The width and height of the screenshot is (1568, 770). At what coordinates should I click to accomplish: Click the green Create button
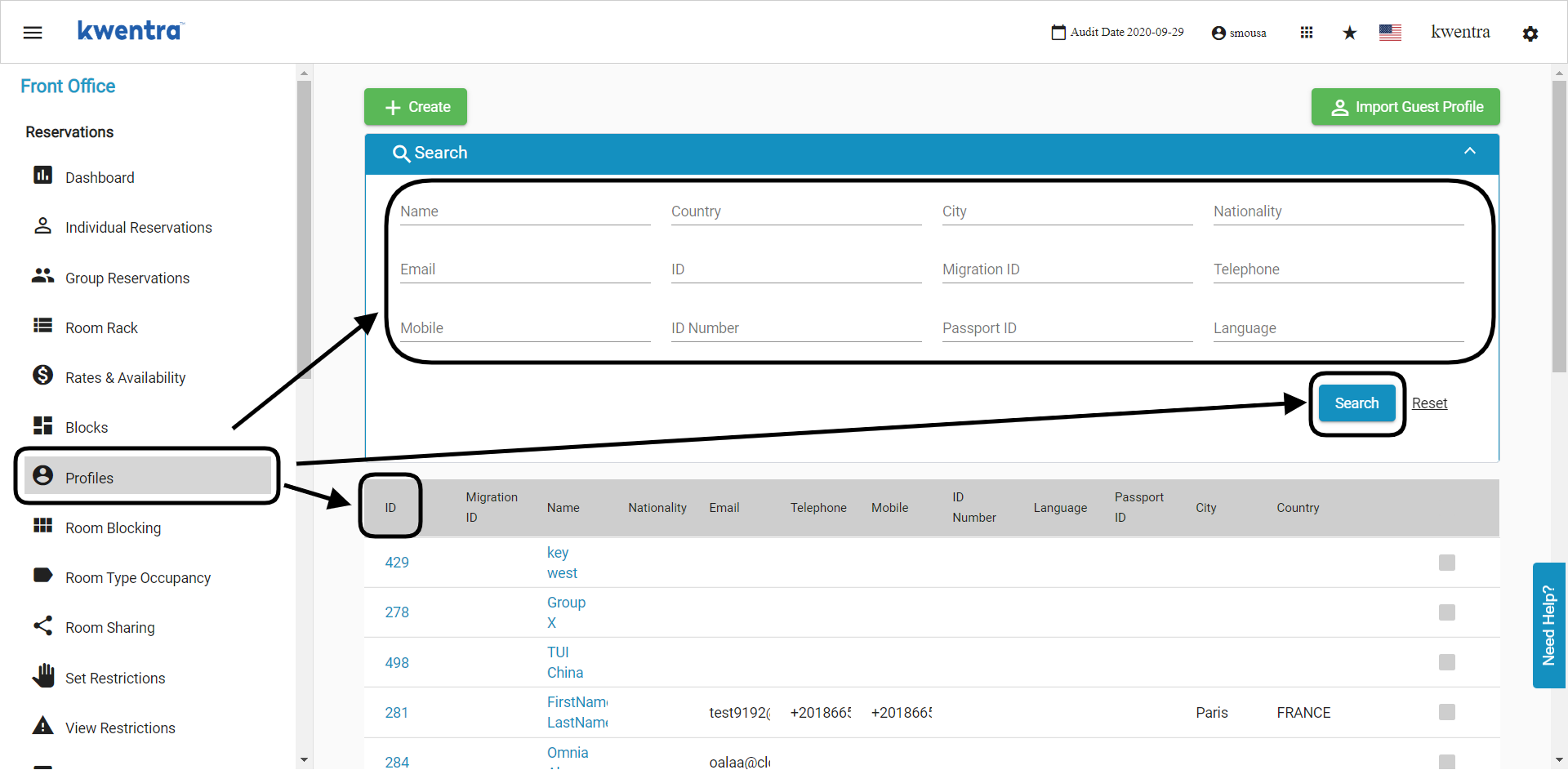tap(416, 107)
